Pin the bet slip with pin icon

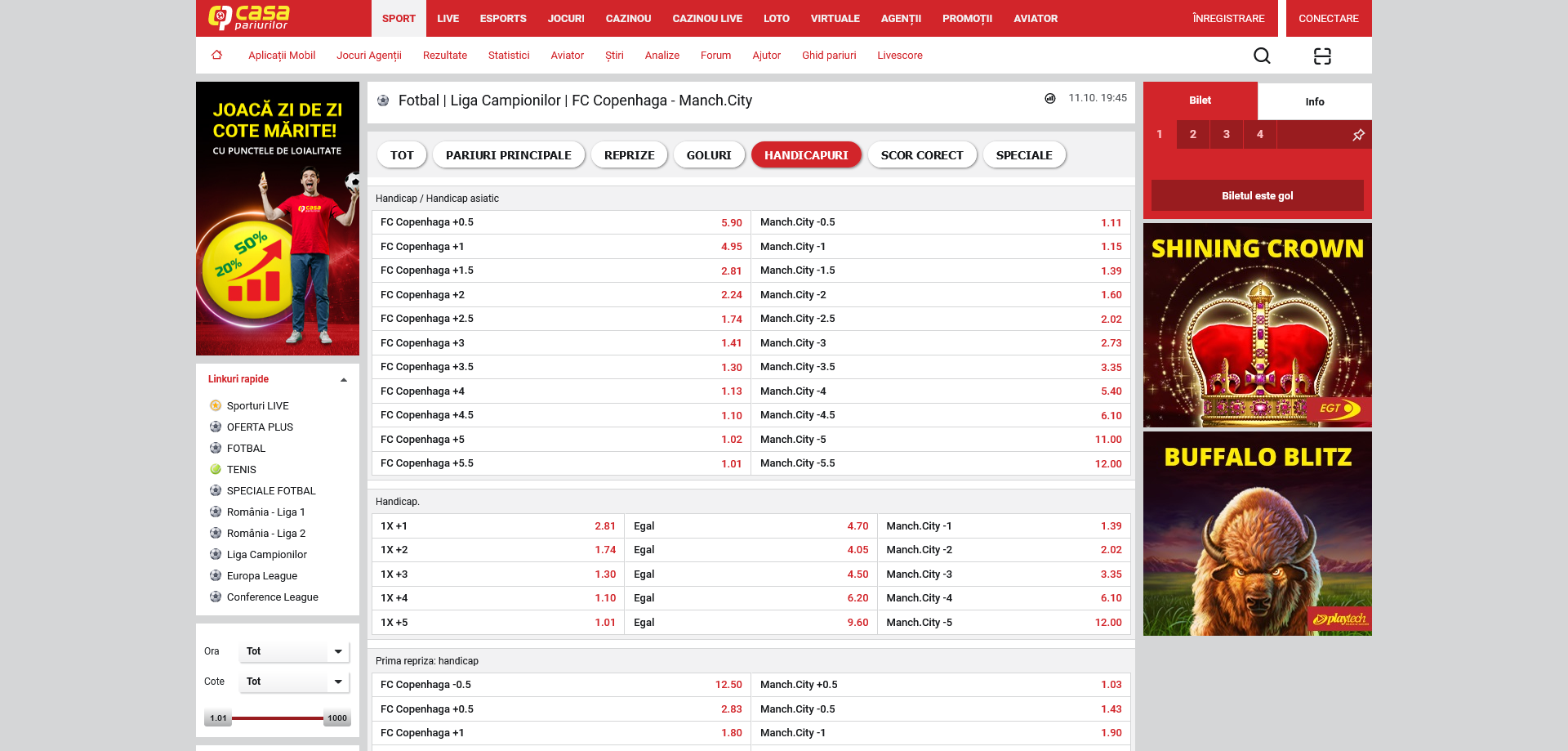[x=1359, y=135]
